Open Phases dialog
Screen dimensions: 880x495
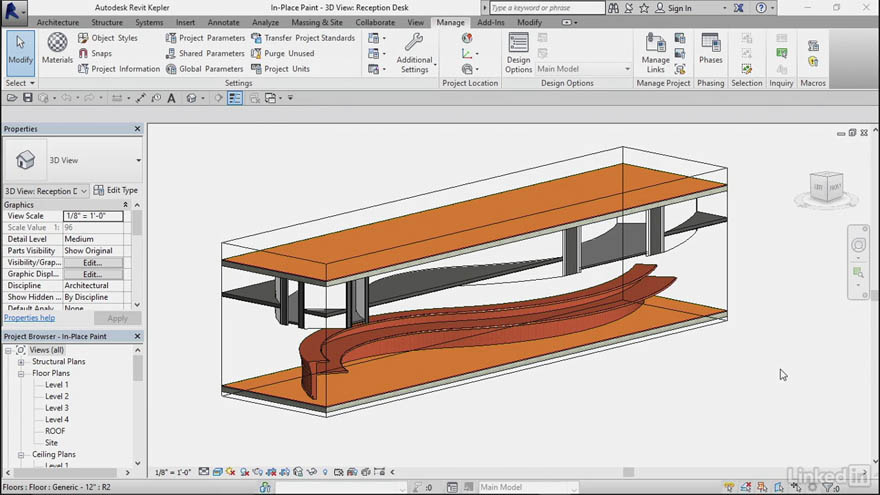tap(711, 48)
